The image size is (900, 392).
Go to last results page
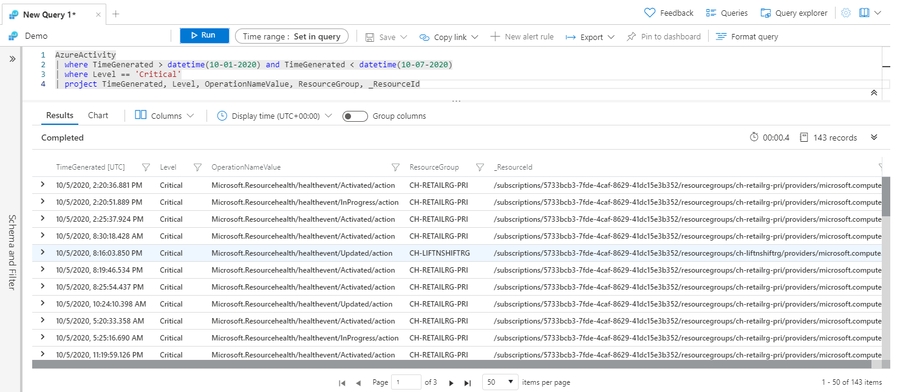point(467,382)
